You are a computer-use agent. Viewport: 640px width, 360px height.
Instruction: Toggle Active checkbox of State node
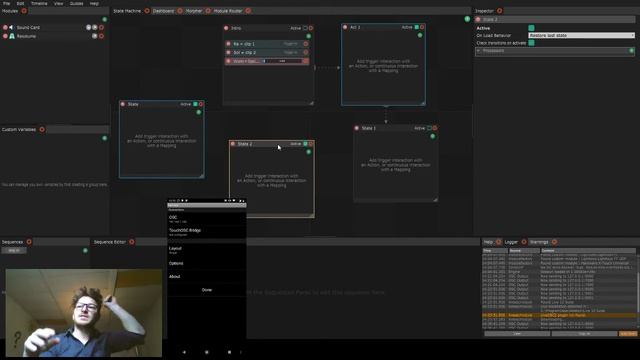[195, 104]
